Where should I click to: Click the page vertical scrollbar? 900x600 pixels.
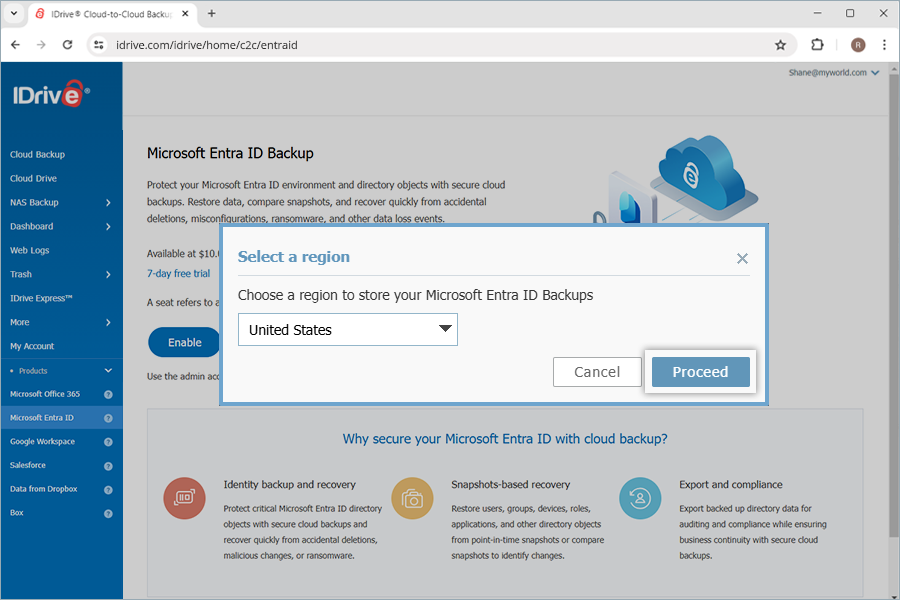click(894, 304)
